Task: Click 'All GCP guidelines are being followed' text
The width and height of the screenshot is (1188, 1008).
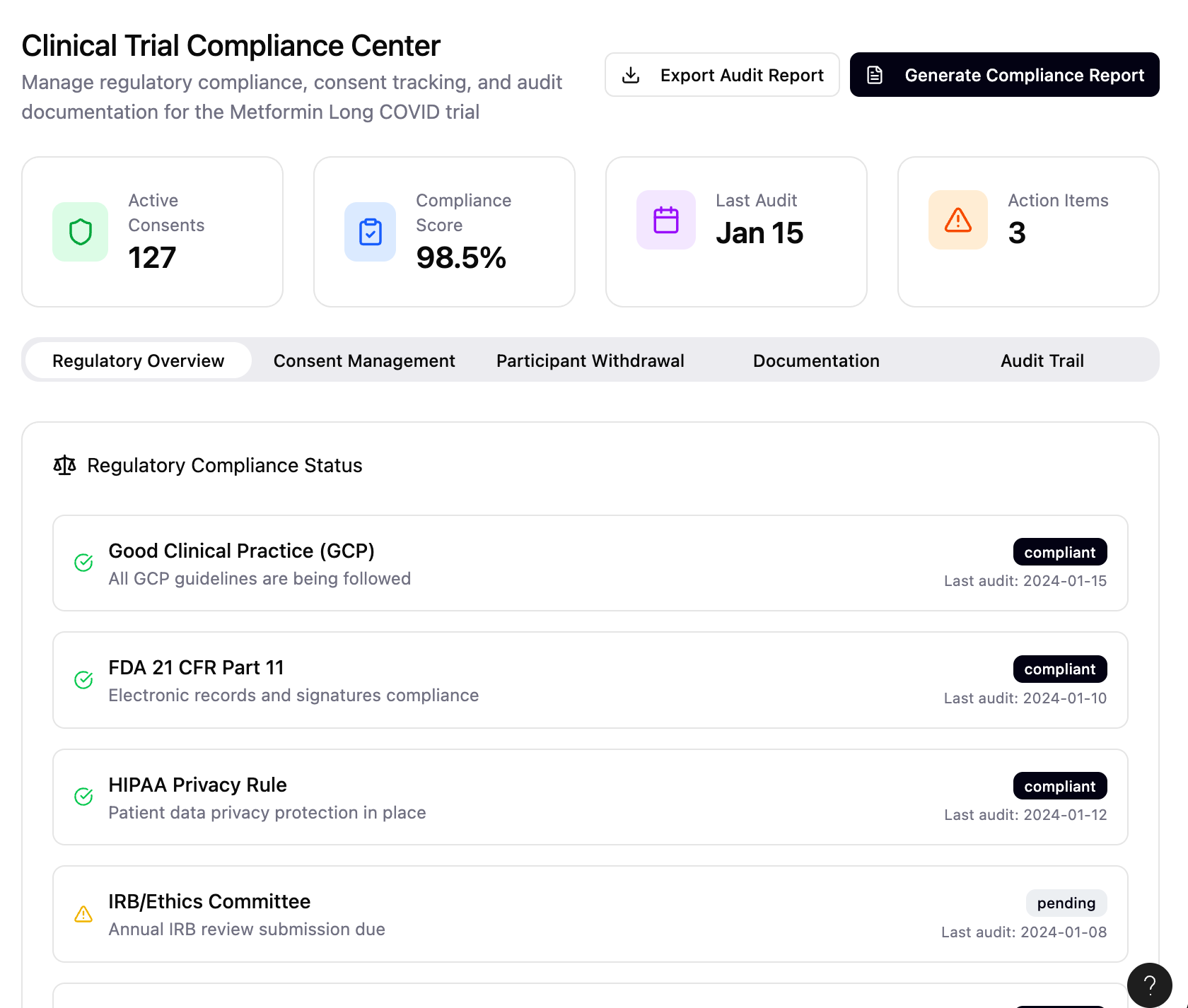Action: pos(260,578)
